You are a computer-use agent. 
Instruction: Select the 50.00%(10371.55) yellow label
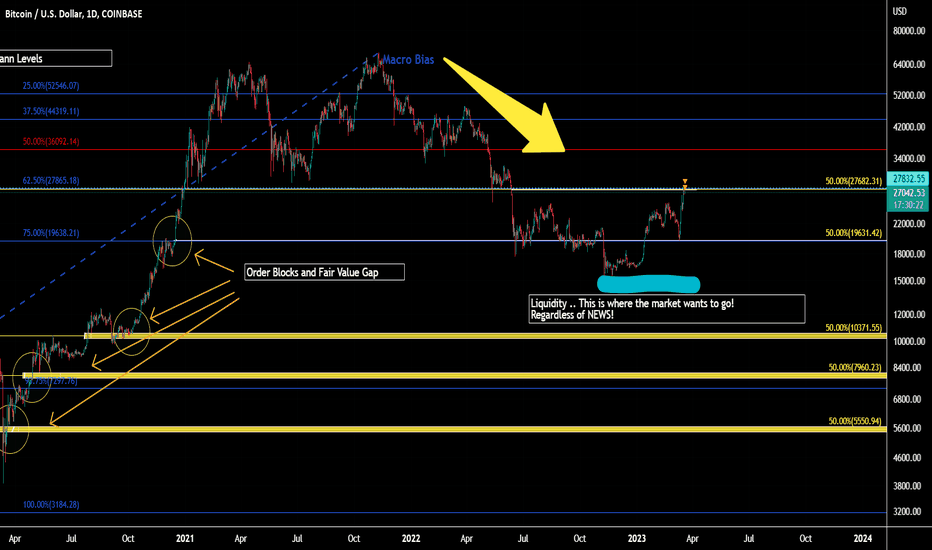pos(854,328)
